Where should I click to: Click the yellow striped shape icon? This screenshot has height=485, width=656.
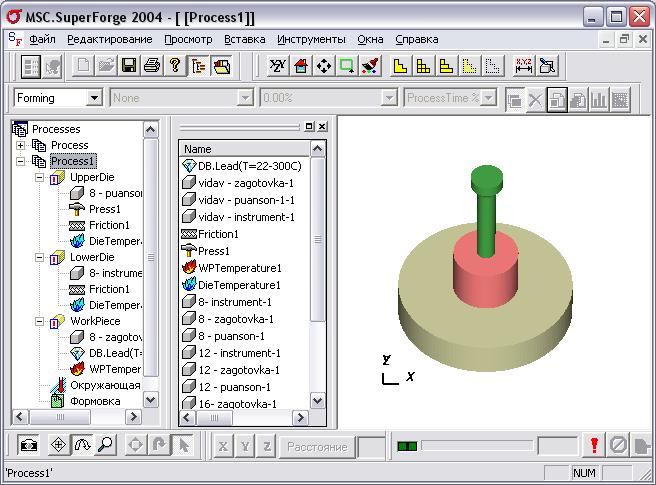pyautogui.click(x=446, y=66)
